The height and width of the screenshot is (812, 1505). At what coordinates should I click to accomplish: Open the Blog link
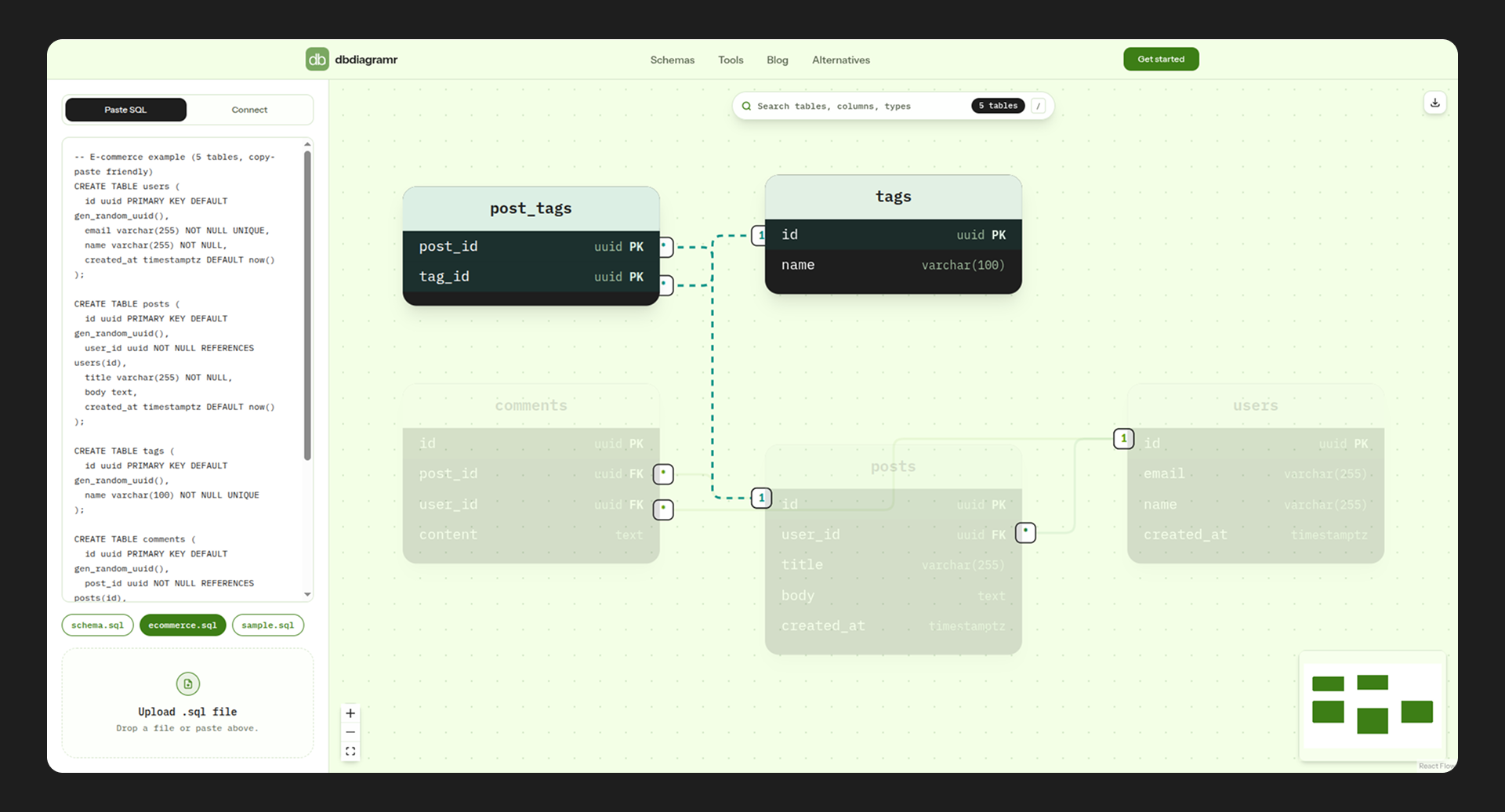coord(777,60)
